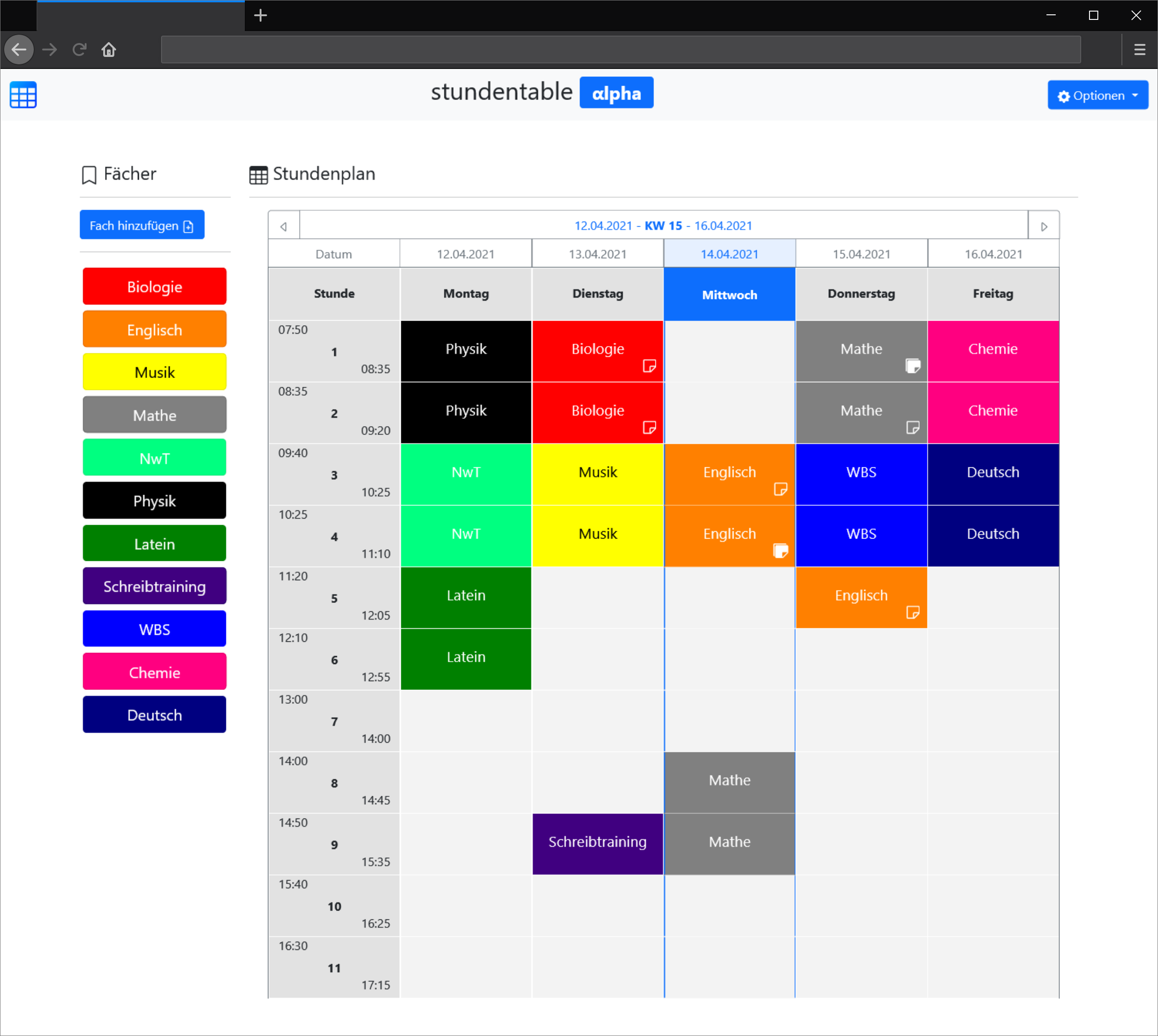The width and height of the screenshot is (1158, 1036).
Task: Click the KW 15 week range link
Action: (663, 225)
